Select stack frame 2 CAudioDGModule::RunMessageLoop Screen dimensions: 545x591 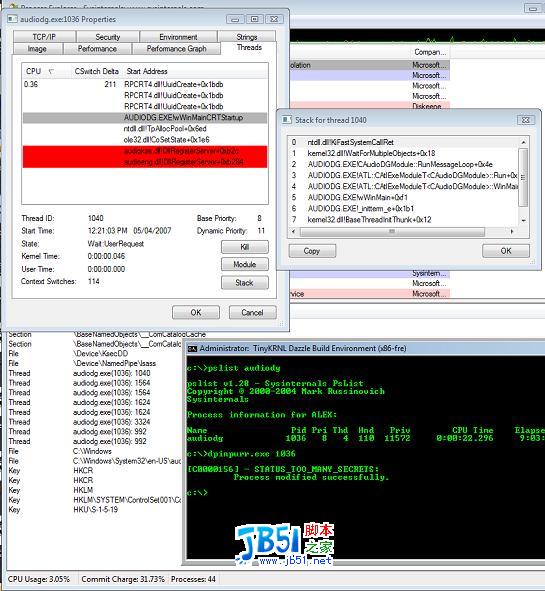click(x=403, y=164)
